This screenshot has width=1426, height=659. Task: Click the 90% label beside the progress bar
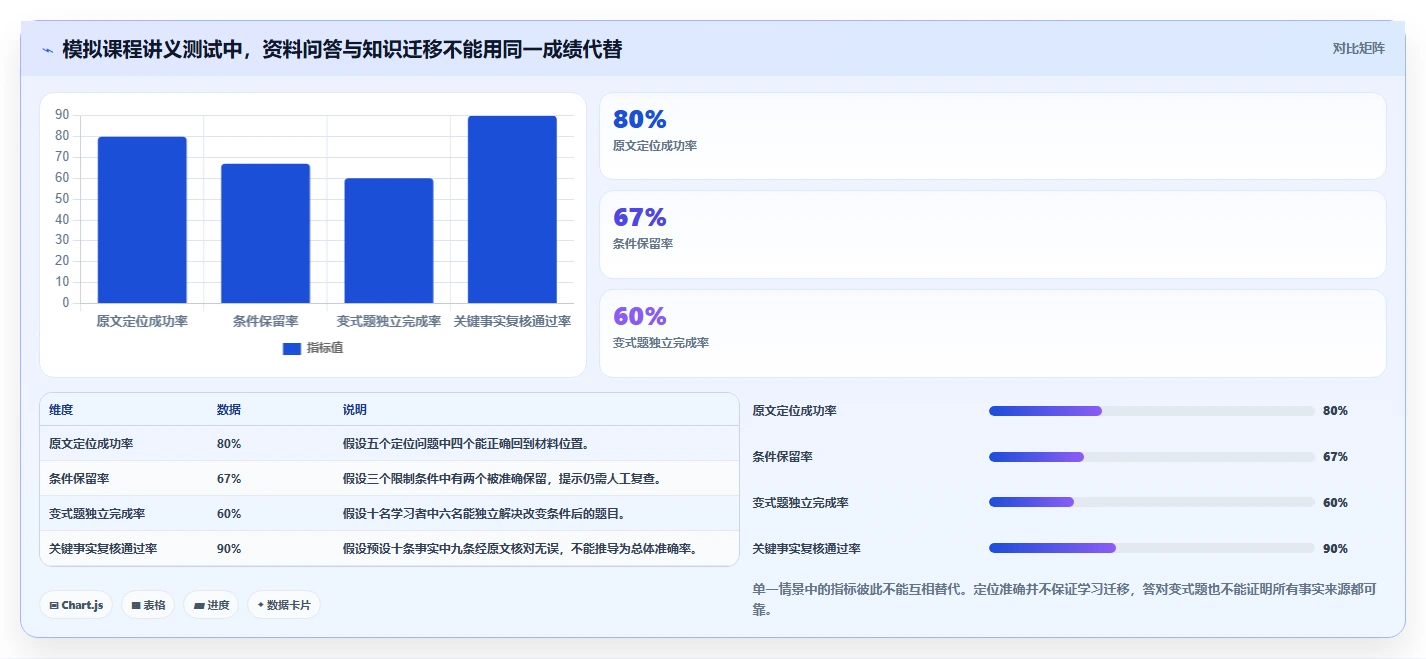pyautogui.click(x=1335, y=549)
